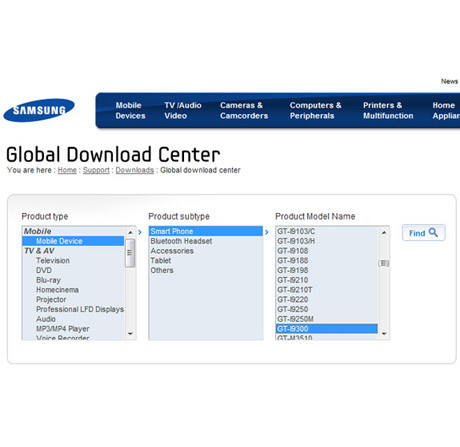The height and width of the screenshot is (447, 460).
Task: Click Product type list scroll-up arrow
Action: [x=130, y=232]
